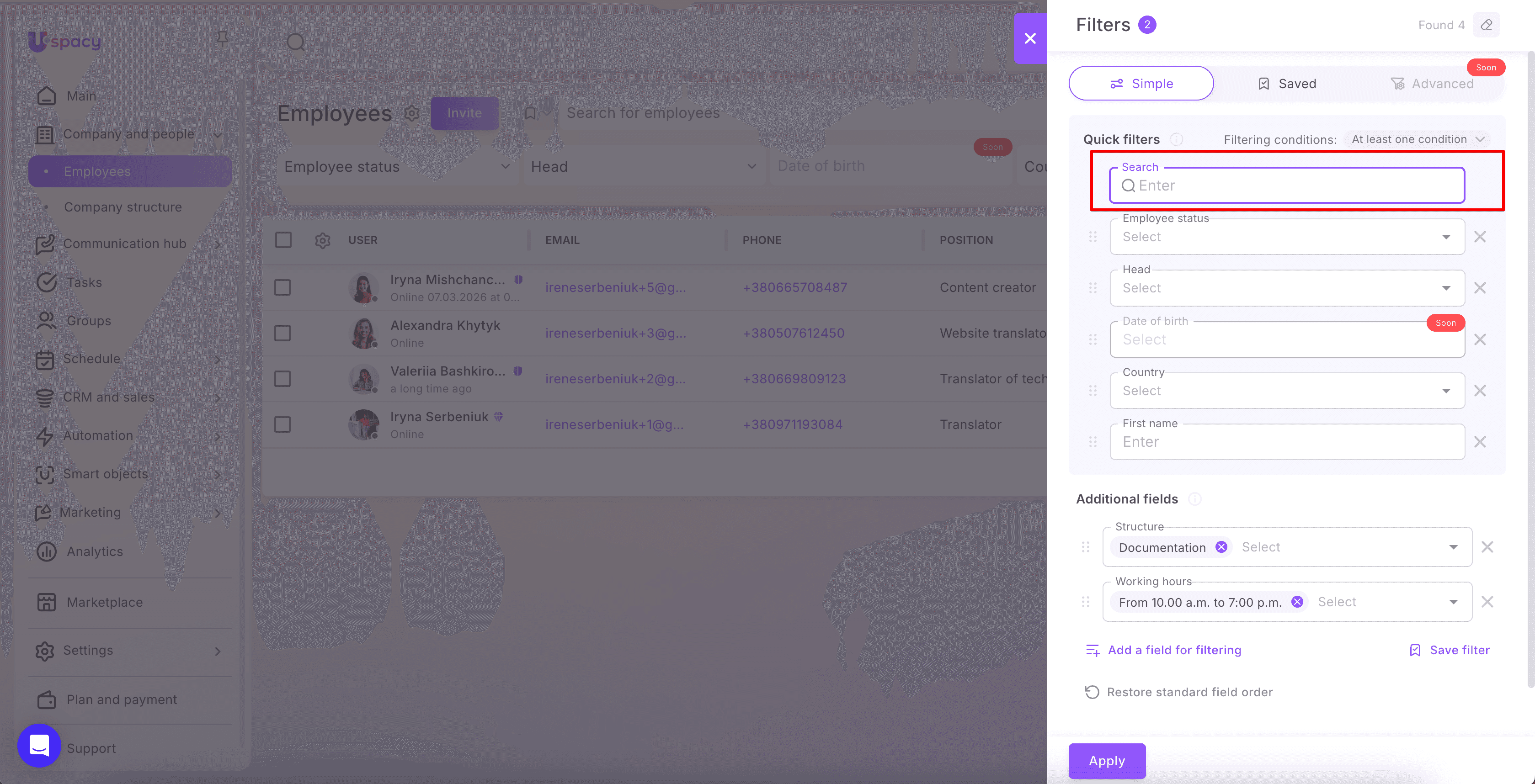Screen dimensions: 1535x784
Task: Remove the Head filter field
Action: tap(1480, 288)
